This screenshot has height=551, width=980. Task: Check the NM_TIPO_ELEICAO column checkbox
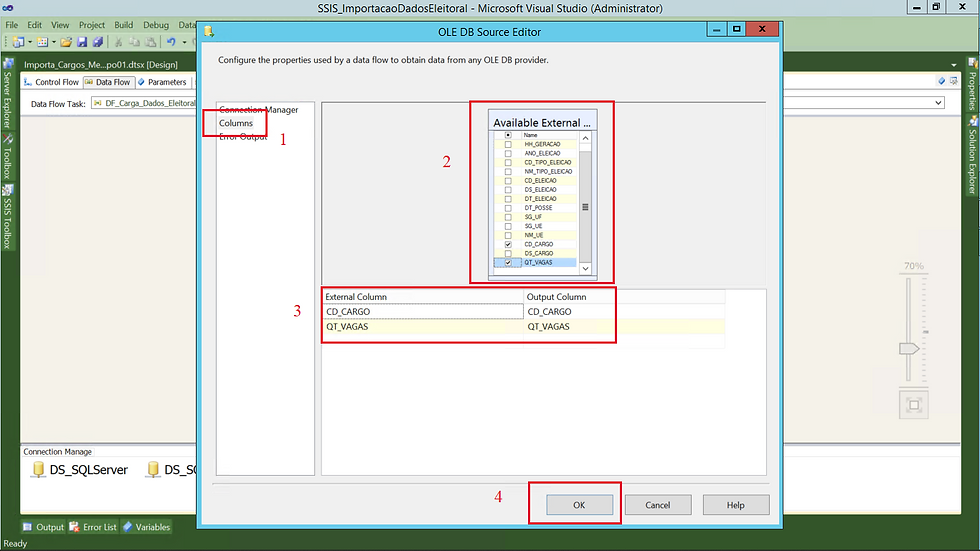point(508,171)
